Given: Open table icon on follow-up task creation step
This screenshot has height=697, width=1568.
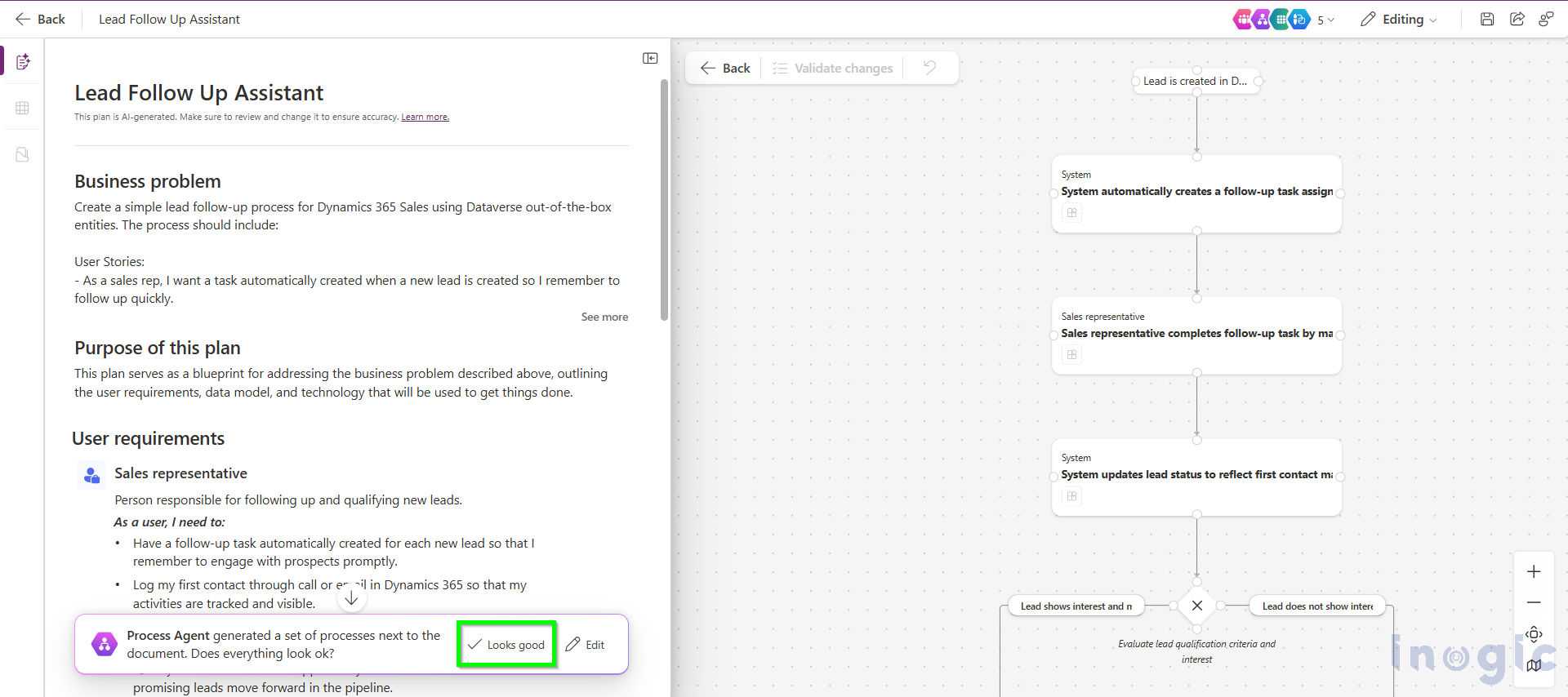Looking at the screenshot, I should 1071,213.
